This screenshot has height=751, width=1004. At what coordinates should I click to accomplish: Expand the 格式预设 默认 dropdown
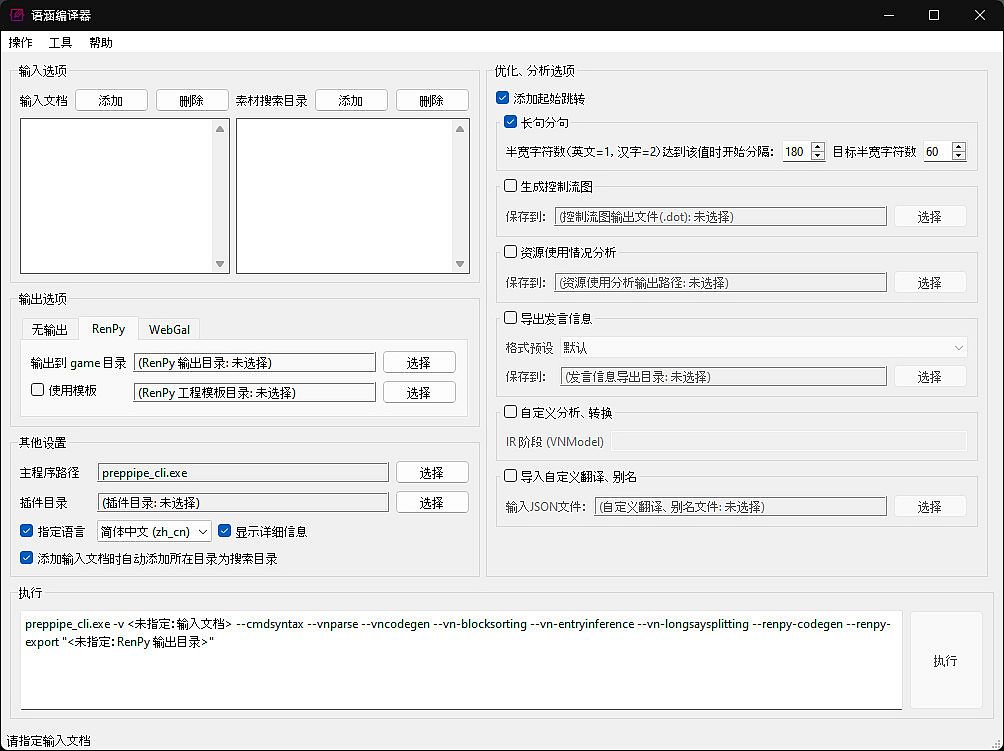[762, 348]
